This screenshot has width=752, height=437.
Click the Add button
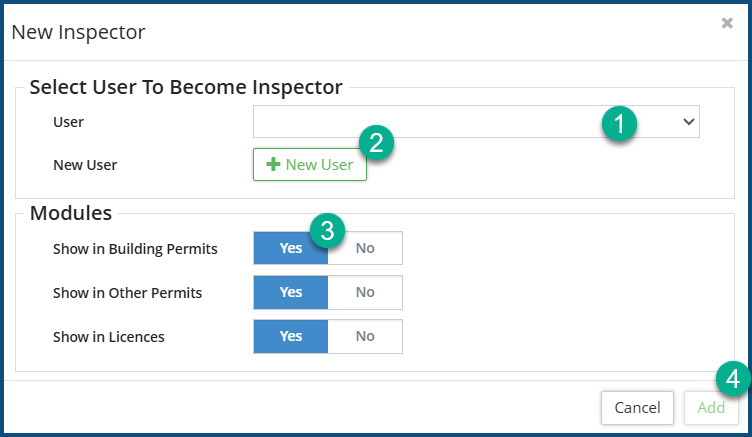click(711, 407)
